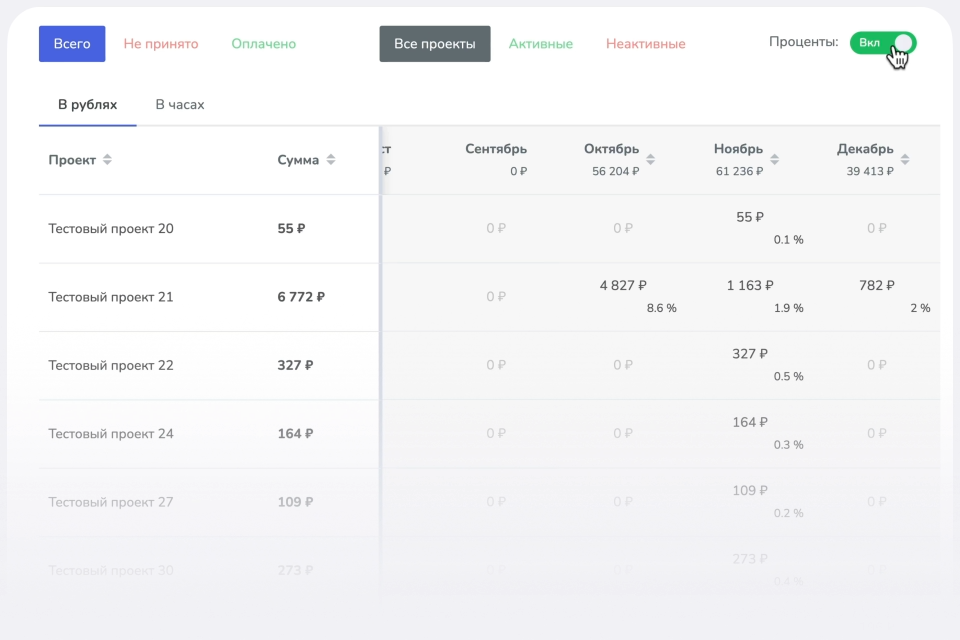Click sort arrows next to Октябрь
The height and width of the screenshot is (640, 960).
pos(651,159)
